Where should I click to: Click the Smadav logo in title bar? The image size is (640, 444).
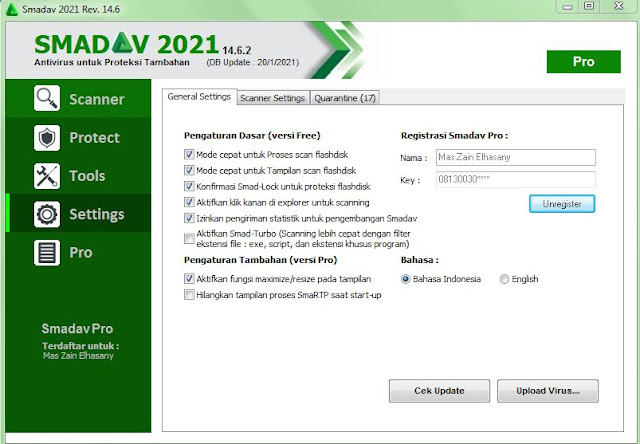pyautogui.click(x=11, y=9)
